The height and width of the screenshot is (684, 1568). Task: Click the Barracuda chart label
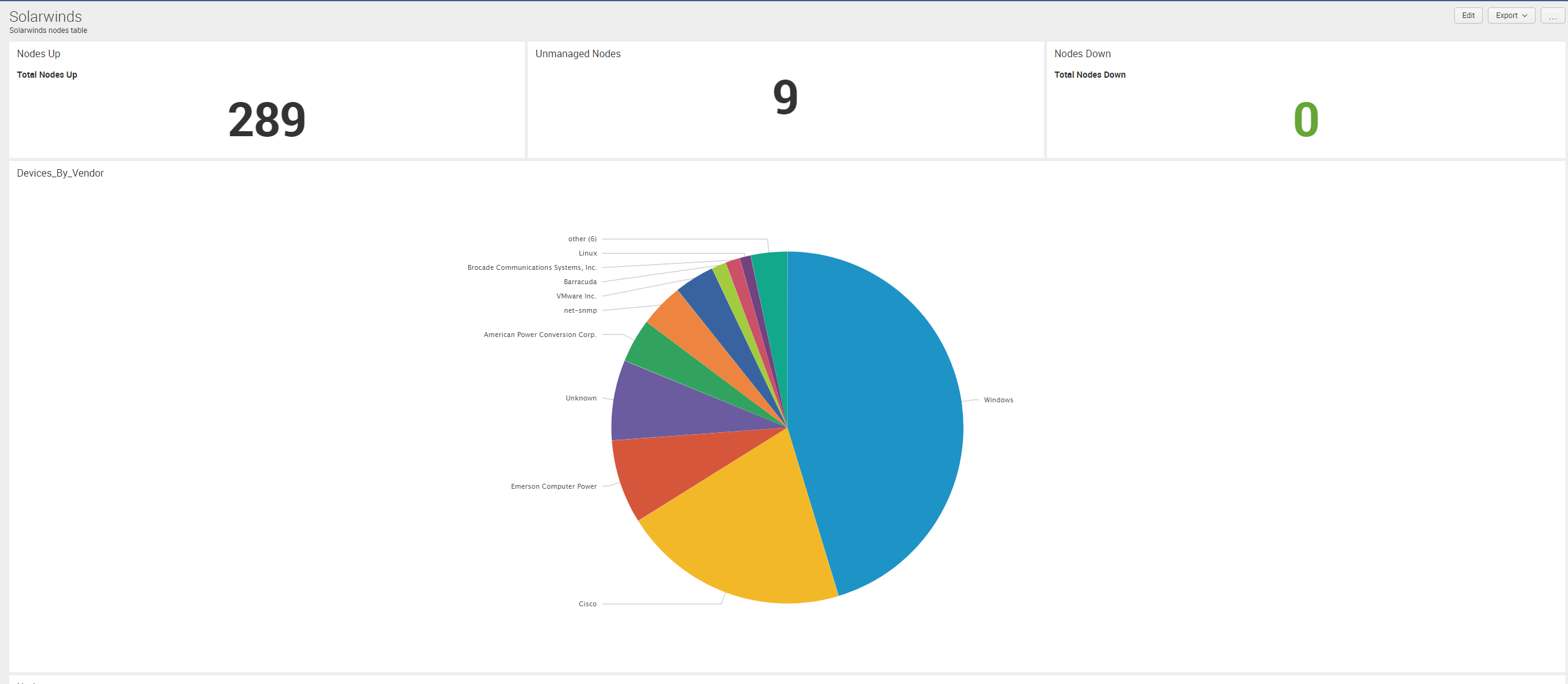[579, 282]
